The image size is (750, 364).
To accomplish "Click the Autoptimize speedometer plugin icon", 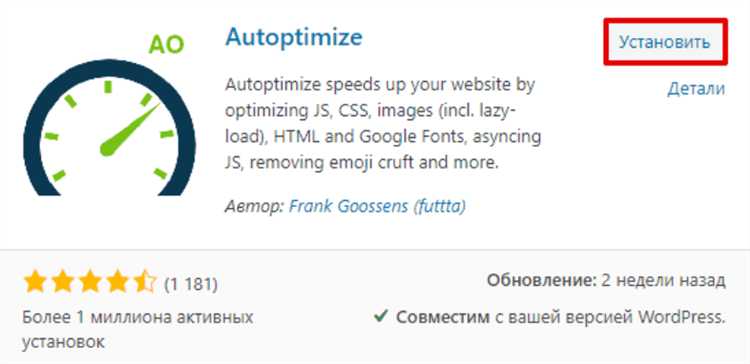I will pos(110,115).
